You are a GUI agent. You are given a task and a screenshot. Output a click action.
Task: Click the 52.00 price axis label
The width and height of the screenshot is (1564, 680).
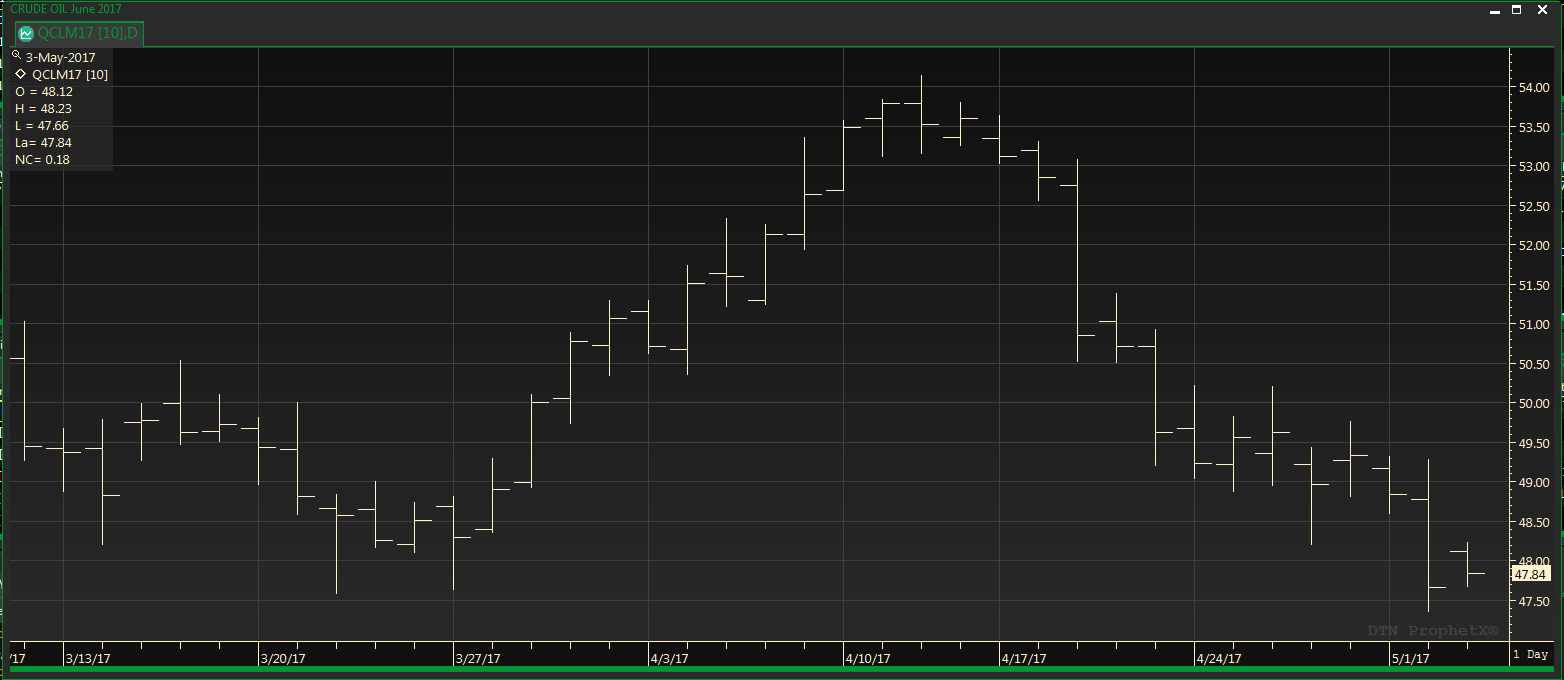coord(1535,246)
